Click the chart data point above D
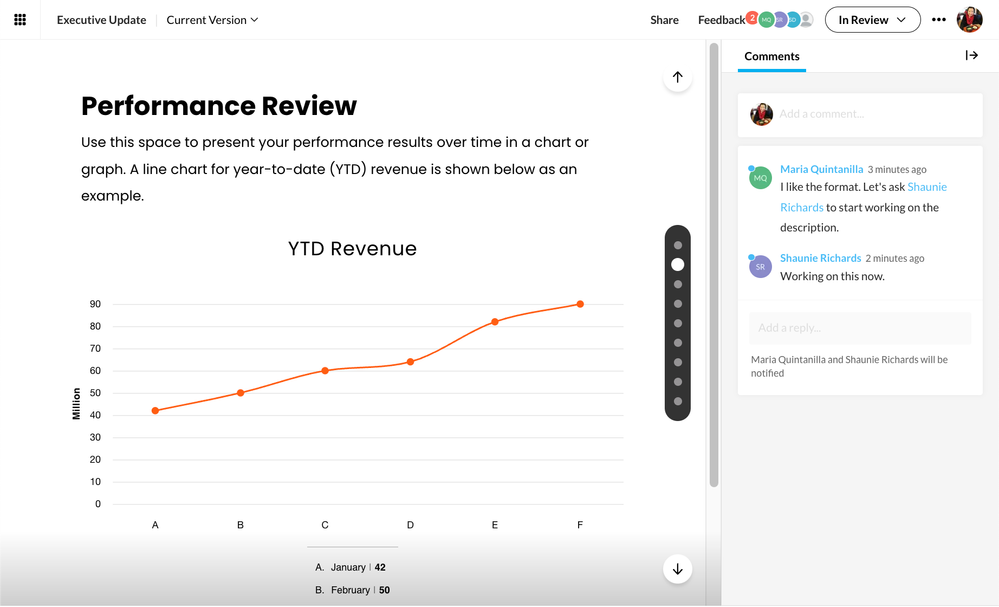The image size is (999, 607). tap(410, 362)
